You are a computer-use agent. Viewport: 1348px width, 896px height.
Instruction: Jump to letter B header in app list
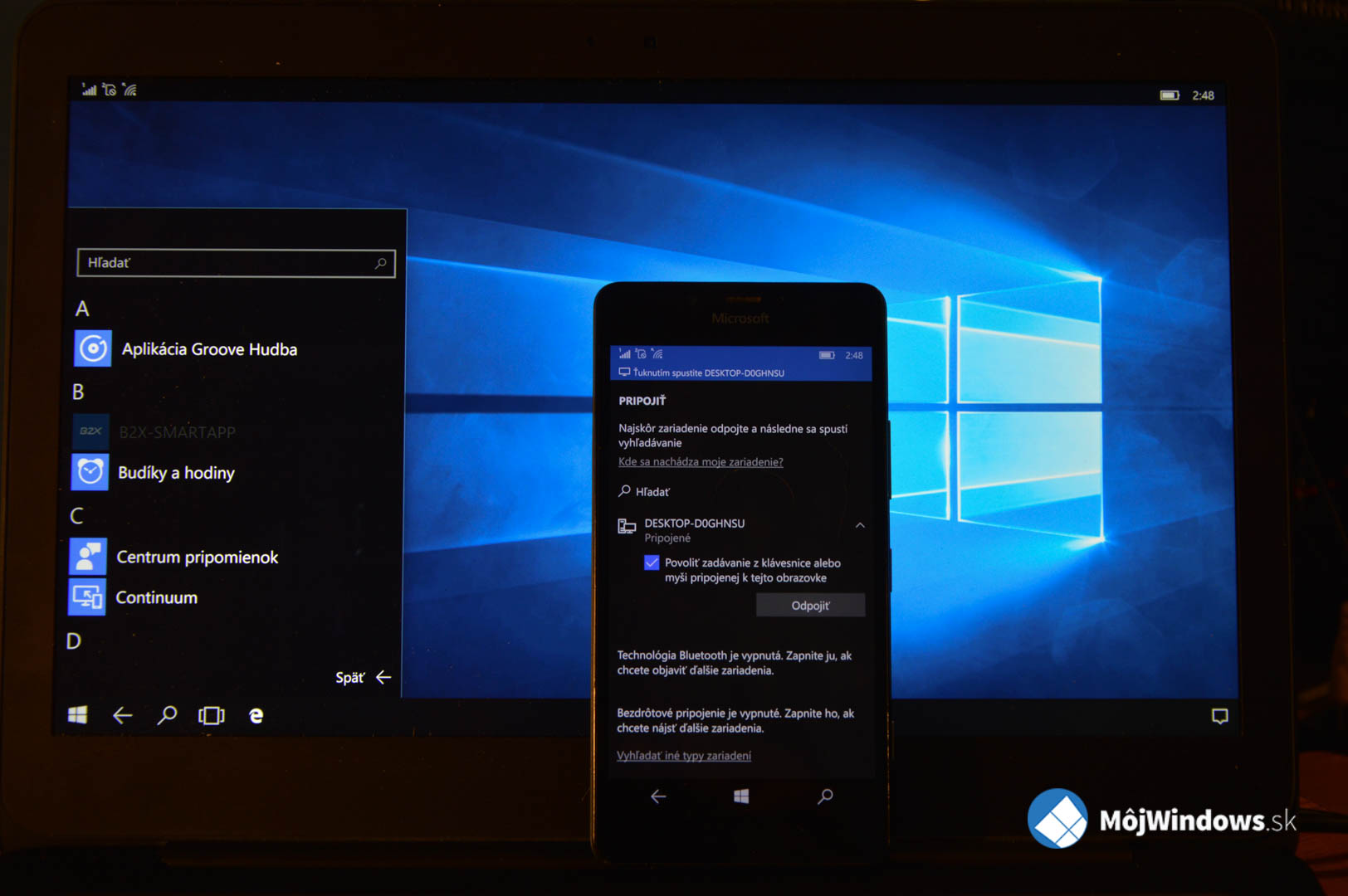coord(78,392)
